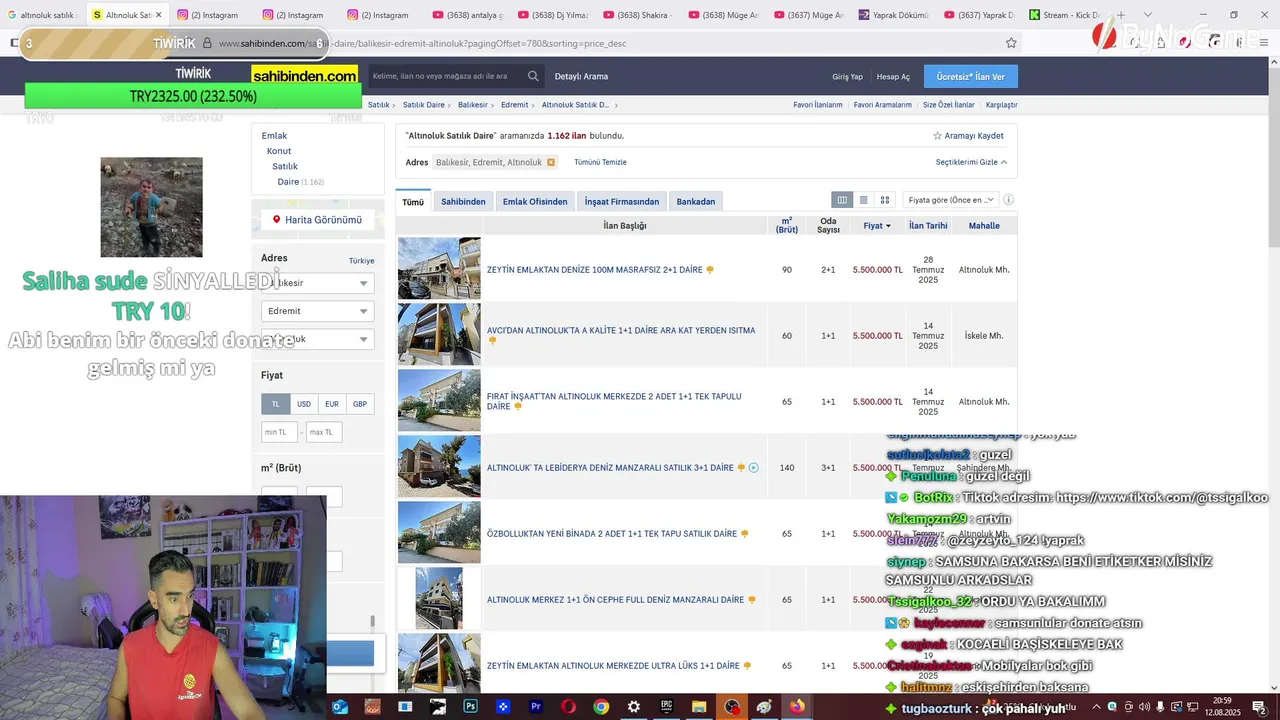Viewport: 1280px width, 720px height.
Task: Switch to the Bankadan tab
Action: coord(696,202)
